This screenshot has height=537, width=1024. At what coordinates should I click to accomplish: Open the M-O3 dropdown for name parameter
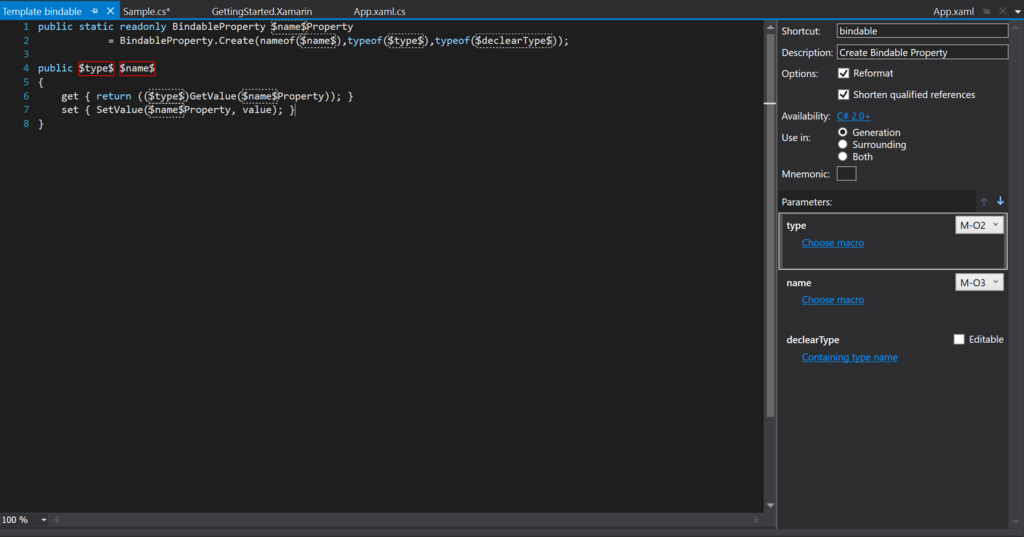pos(979,282)
